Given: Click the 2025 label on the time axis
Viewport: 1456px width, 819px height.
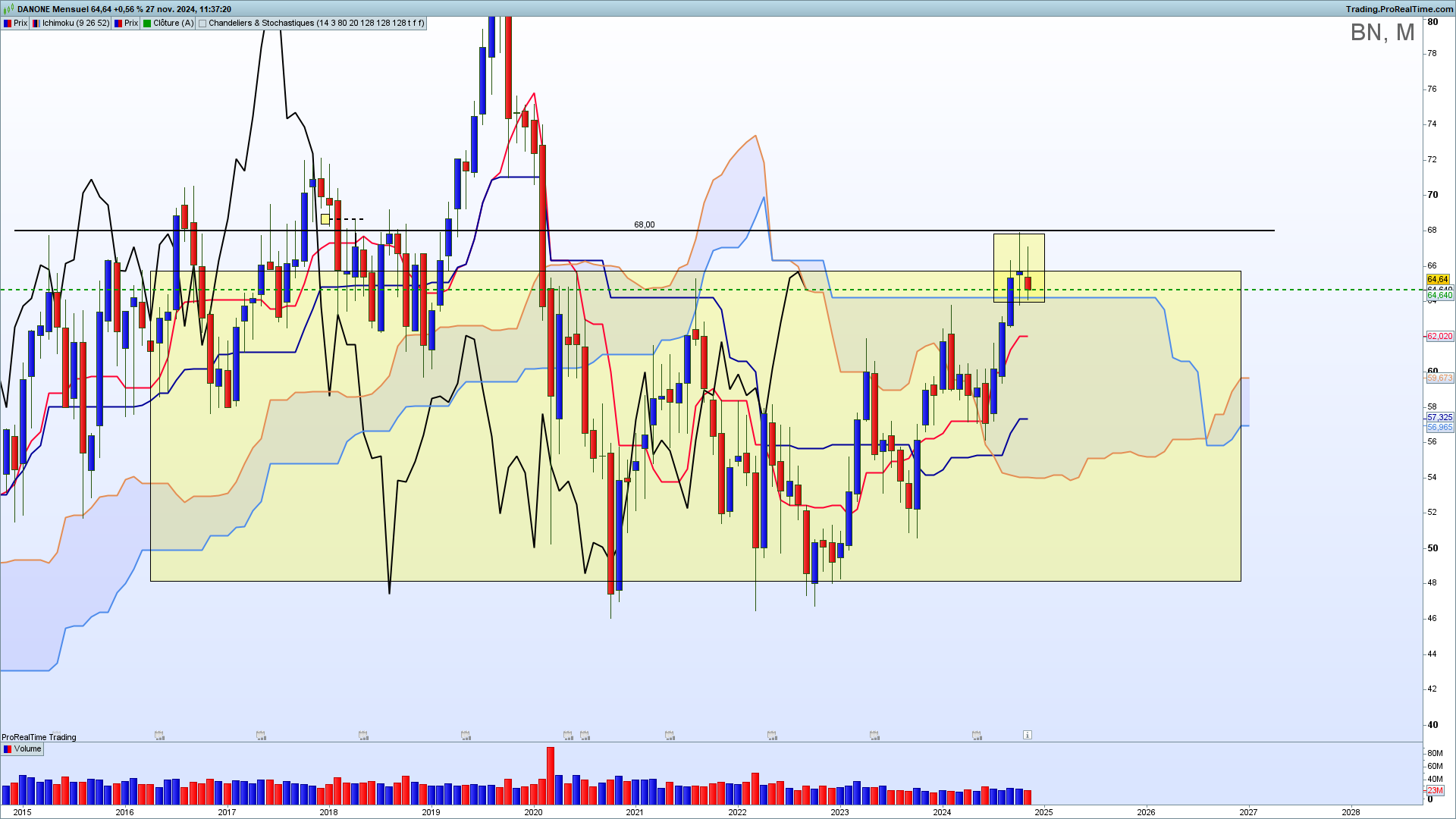Looking at the screenshot, I should pos(1044,812).
